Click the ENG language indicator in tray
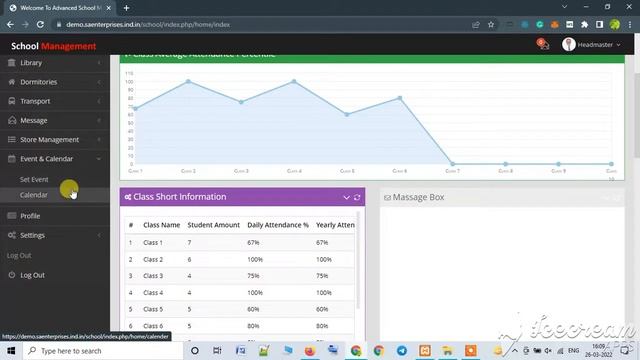This screenshot has height=360, width=640. tap(573, 351)
